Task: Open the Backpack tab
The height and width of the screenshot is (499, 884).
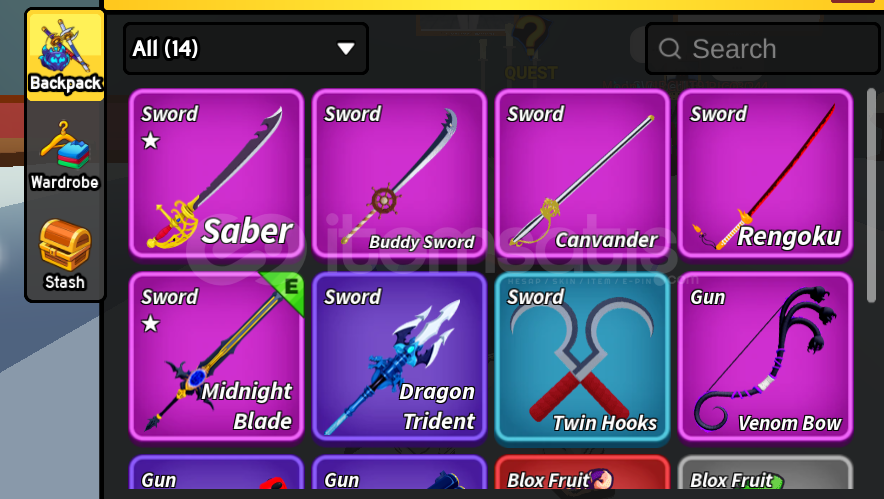Action: pyautogui.click(x=65, y=55)
